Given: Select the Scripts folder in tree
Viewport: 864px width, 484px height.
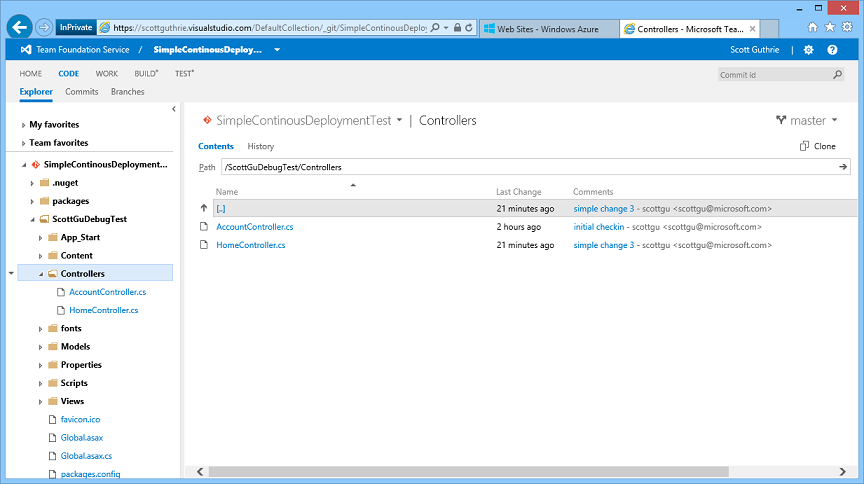Looking at the screenshot, I should (74, 383).
